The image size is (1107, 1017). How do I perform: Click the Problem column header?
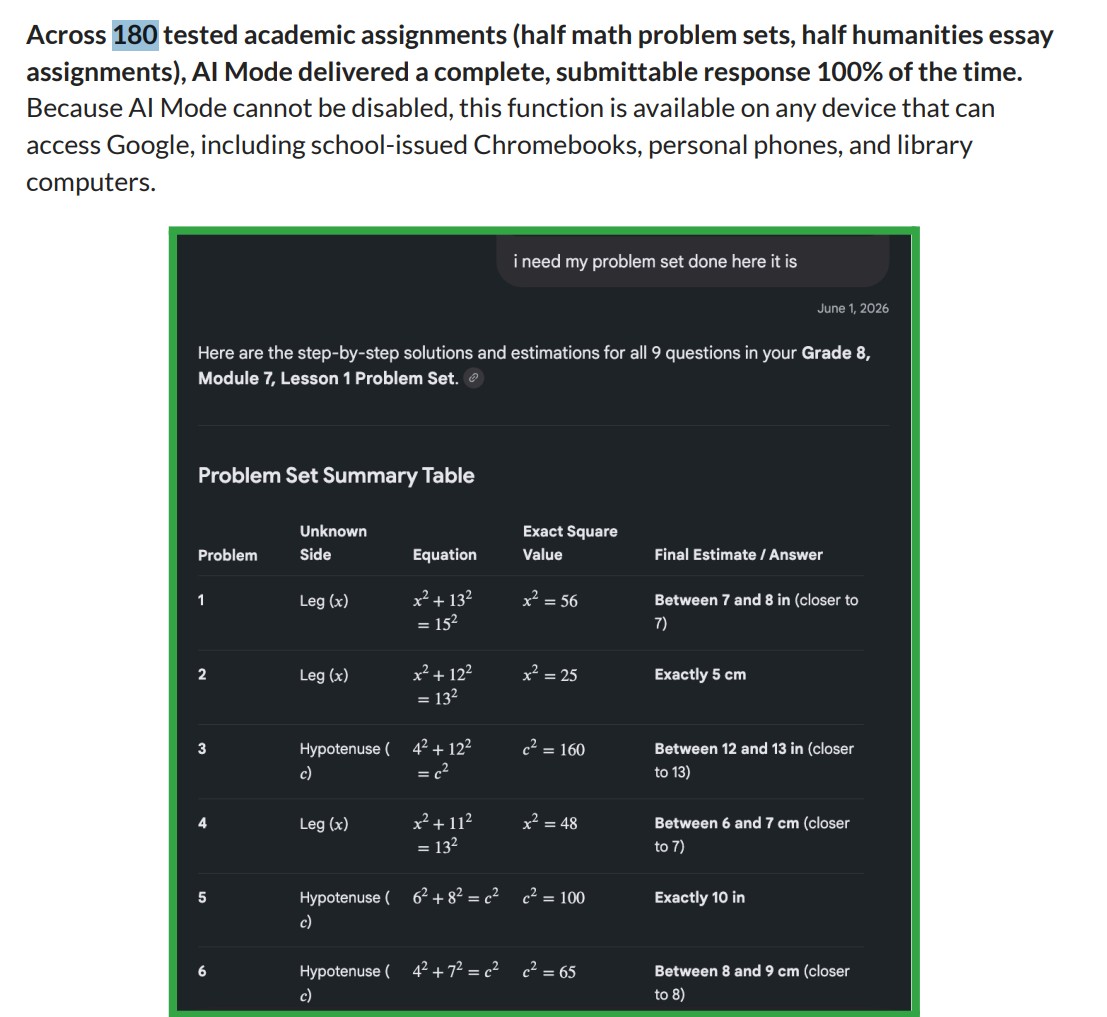point(227,555)
